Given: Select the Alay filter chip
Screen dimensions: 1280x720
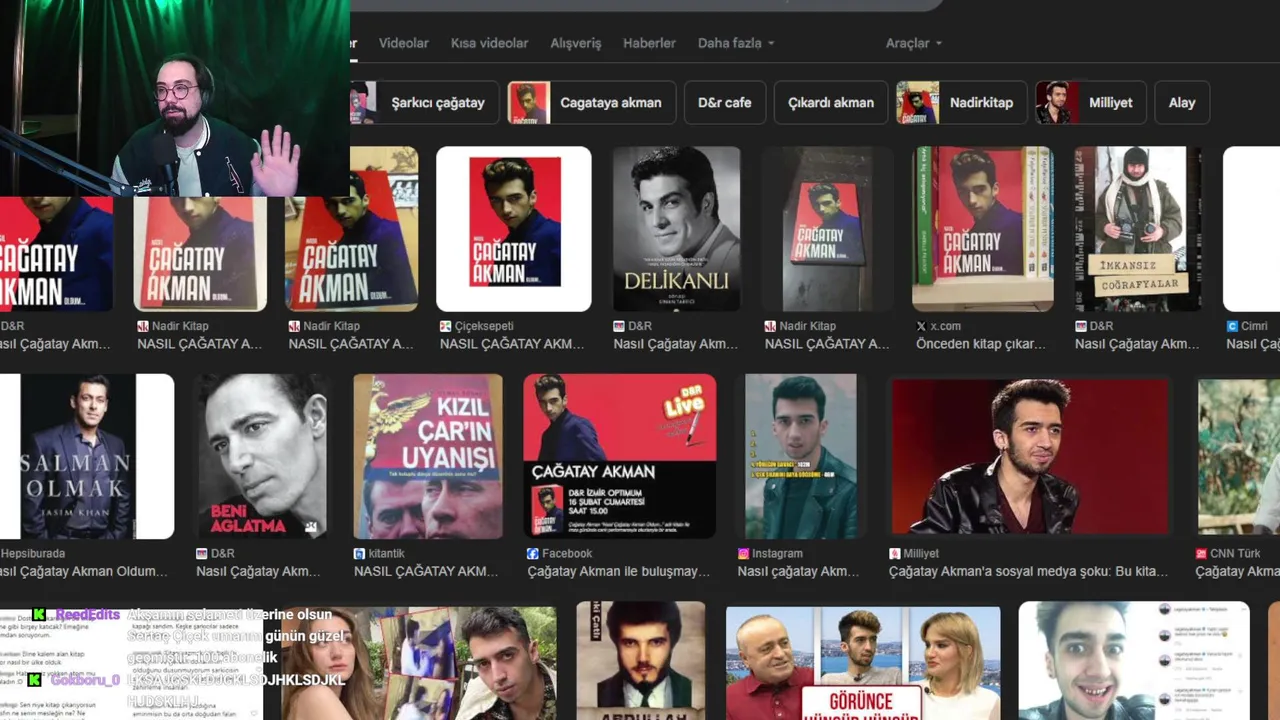Looking at the screenshot, I should [x=1182, y=102].
